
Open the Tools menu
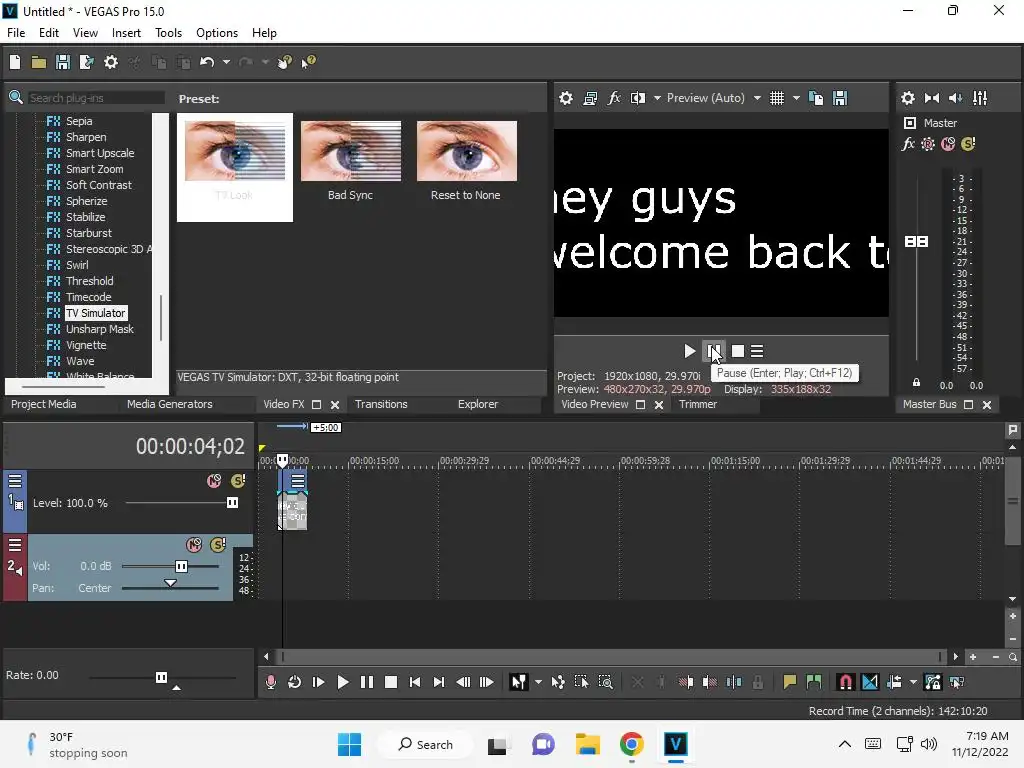click(x=168, y=33)
